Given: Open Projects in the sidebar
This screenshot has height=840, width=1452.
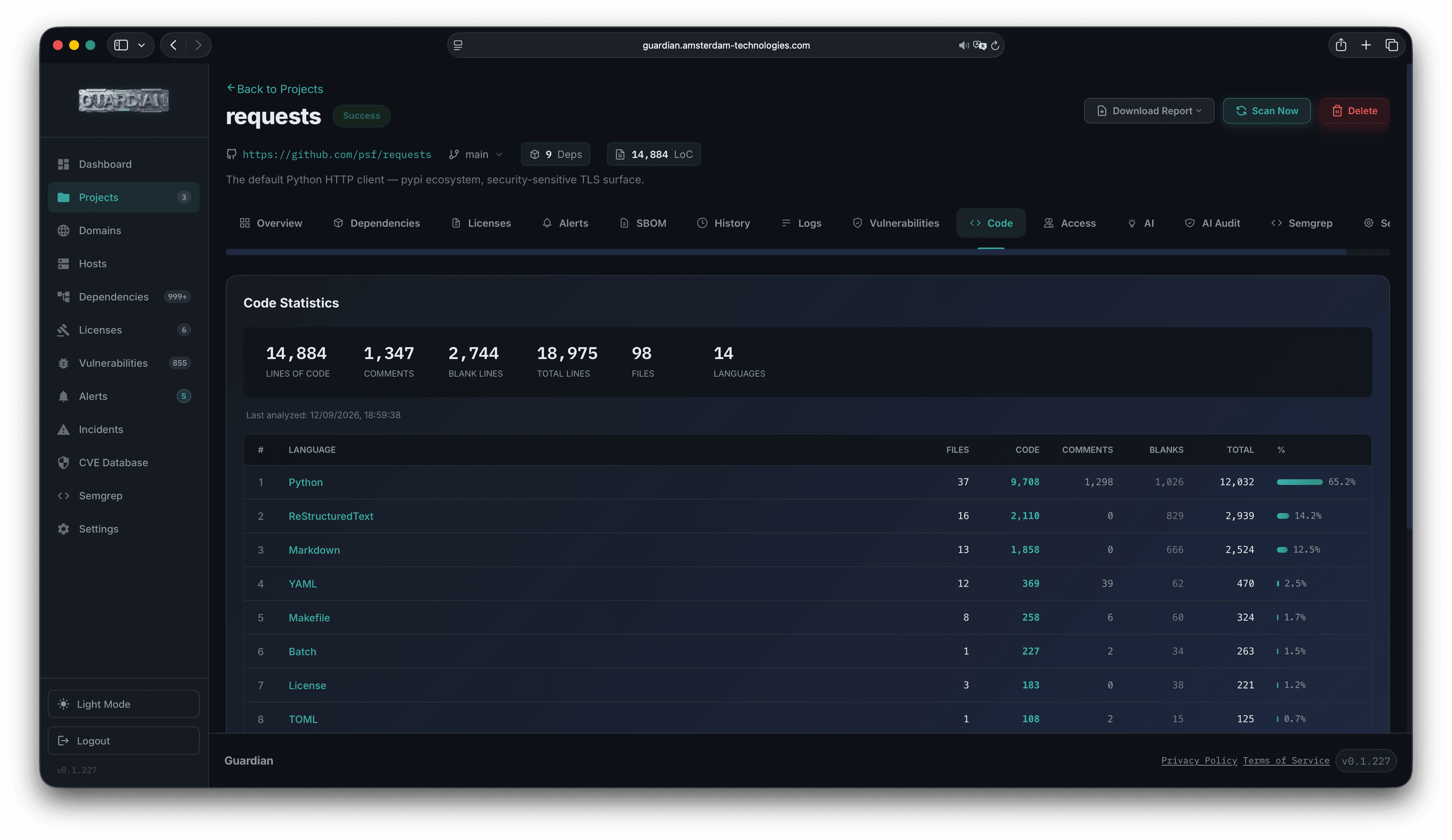Looking at the screenshot, I should [123, 197].
